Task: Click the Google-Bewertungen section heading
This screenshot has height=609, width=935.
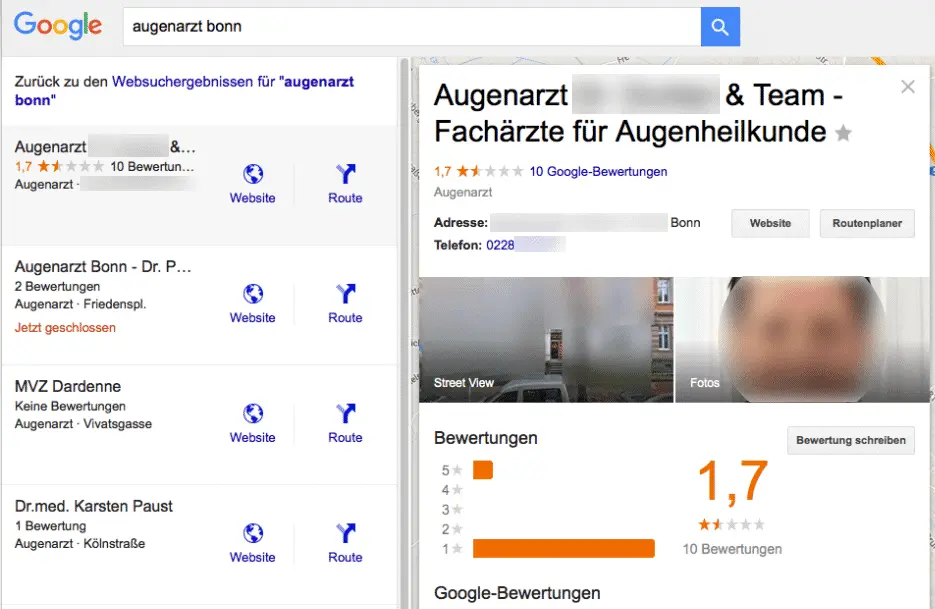Action: click(x=517, y=593)
